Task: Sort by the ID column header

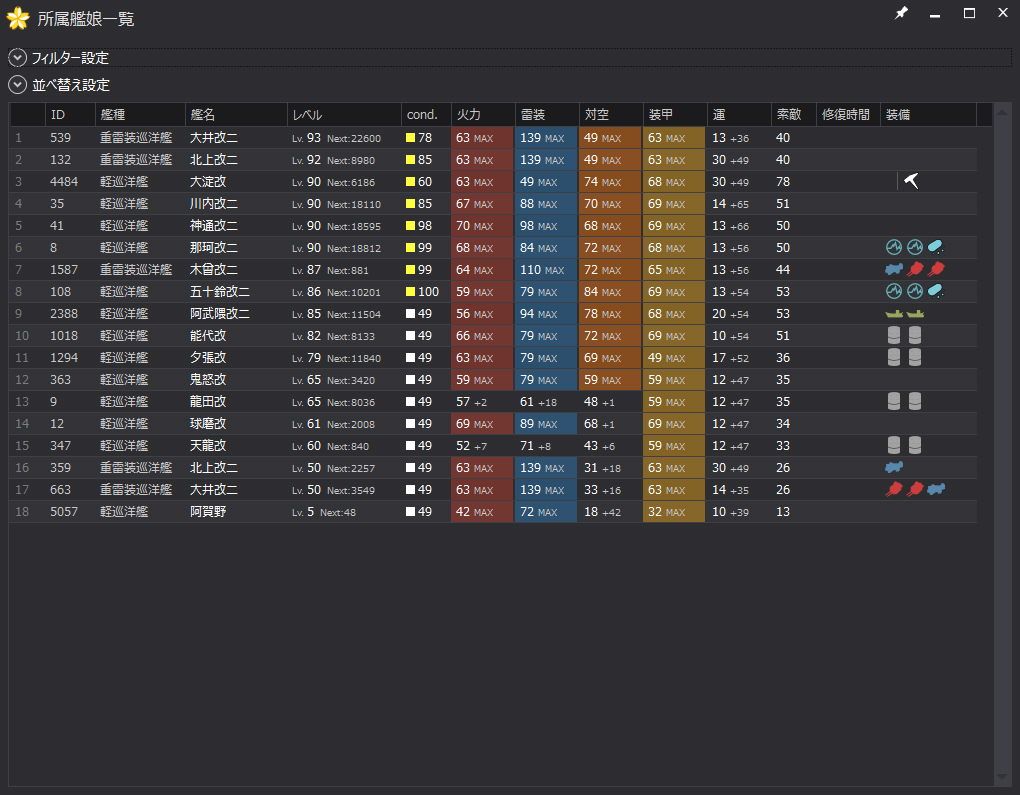Action: coord(70,115)
